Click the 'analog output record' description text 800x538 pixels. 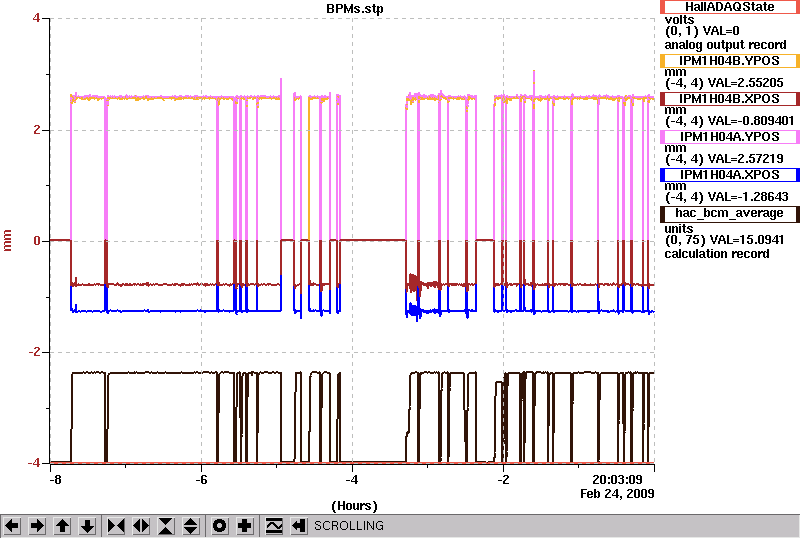click(x=725, y=45)
